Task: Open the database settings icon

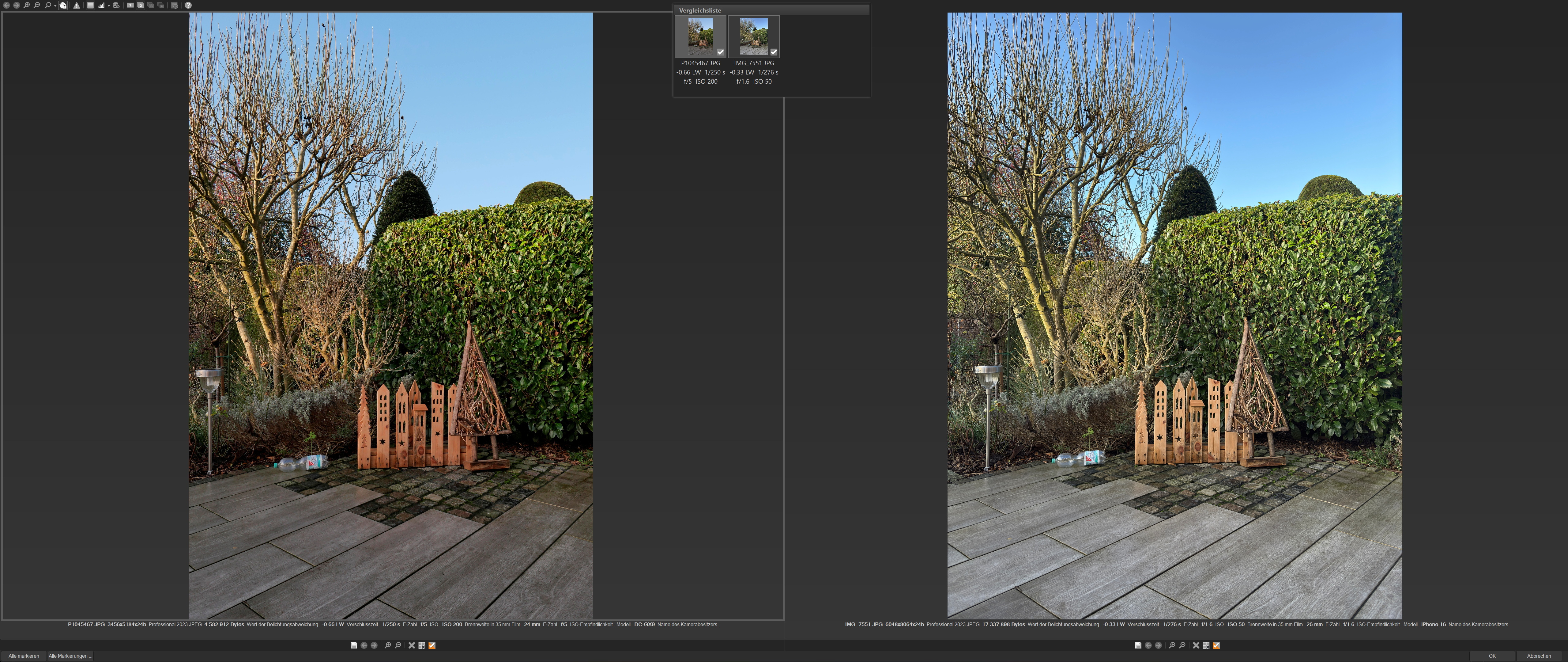Action: pyautogui.click(x=116, y=6)
